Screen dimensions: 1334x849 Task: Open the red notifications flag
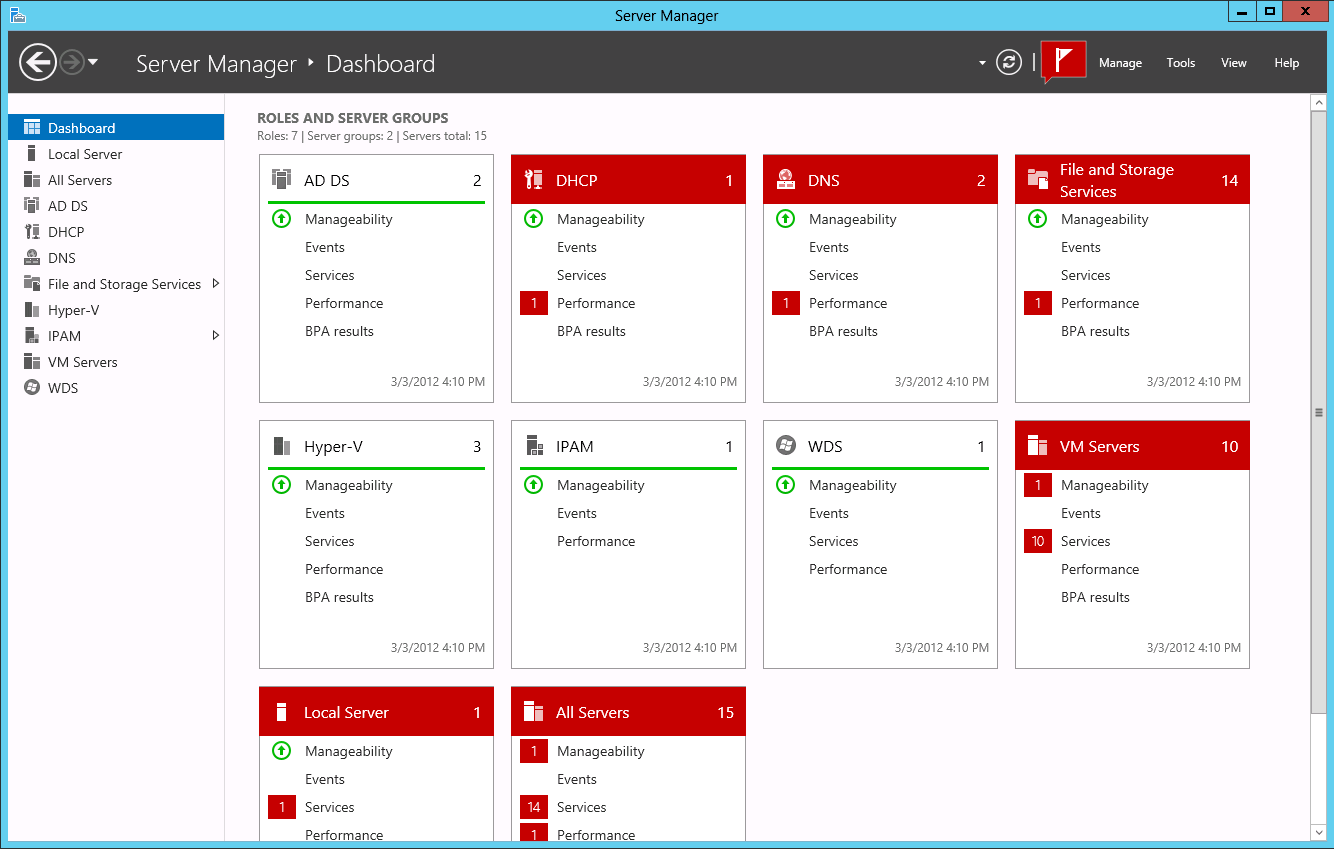pyautogui.click(x=1063, y=61)
